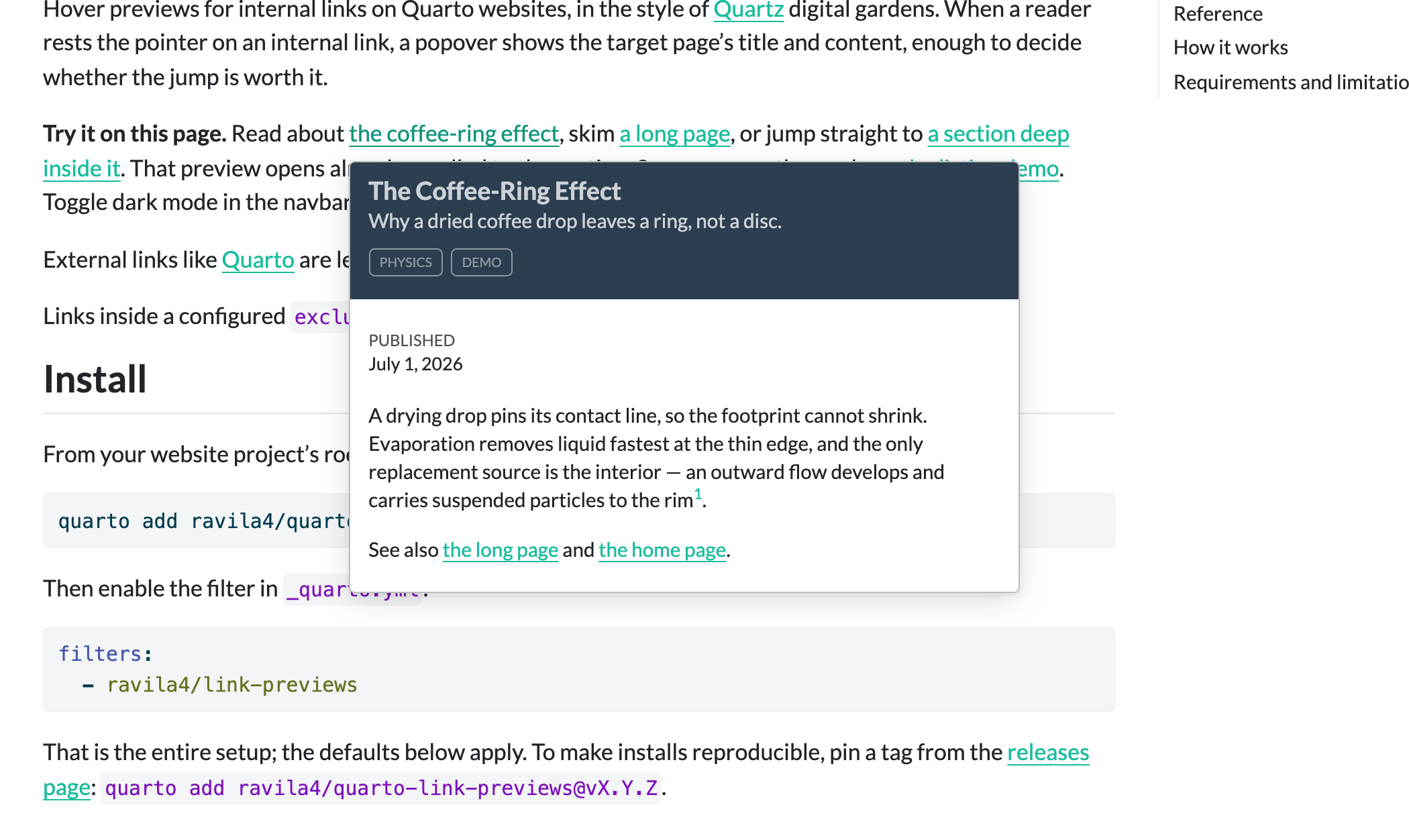Follow 'the long page' link in popover

[500, 550]
